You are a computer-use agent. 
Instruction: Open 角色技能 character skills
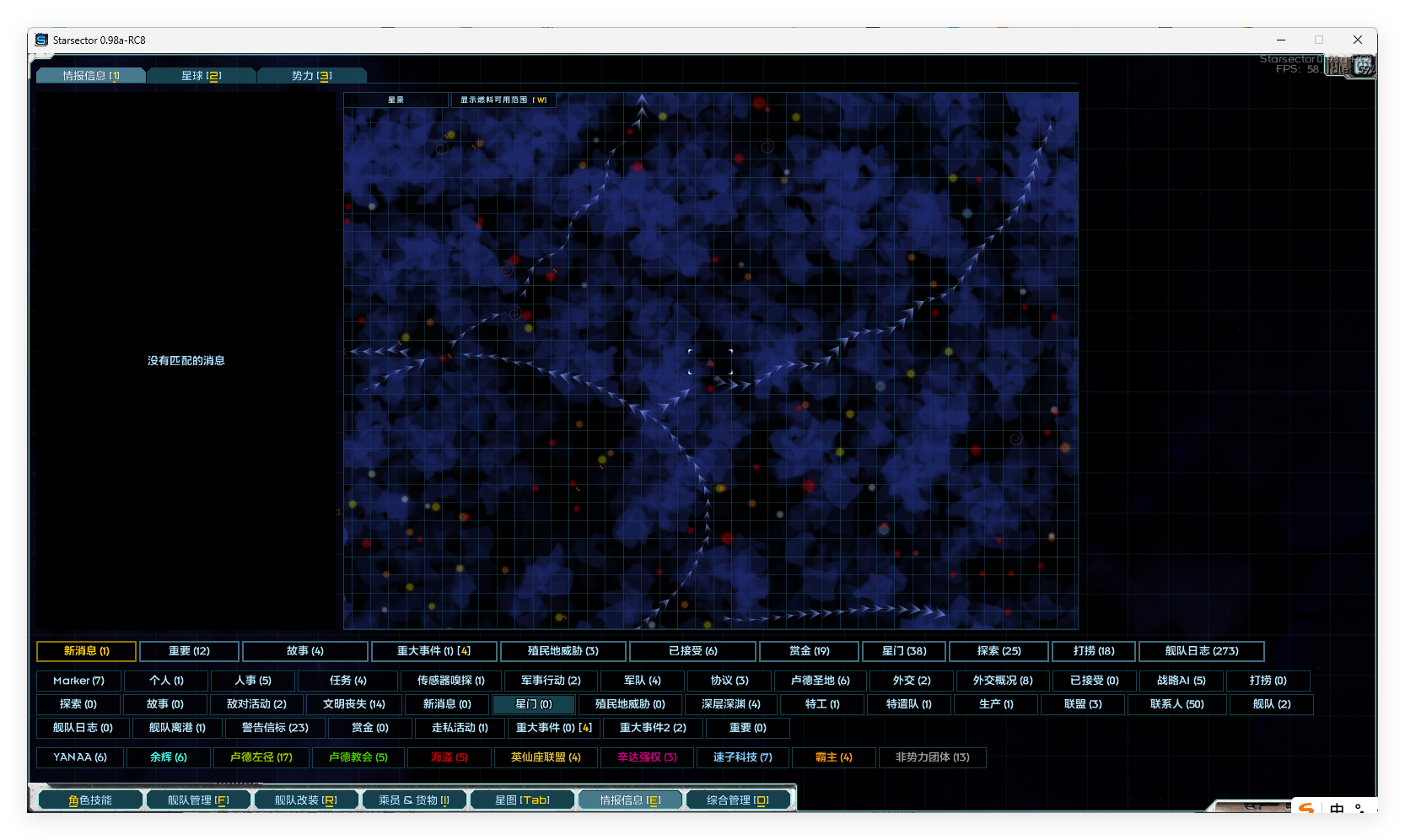pyautogui.click(x=90, y=800)
